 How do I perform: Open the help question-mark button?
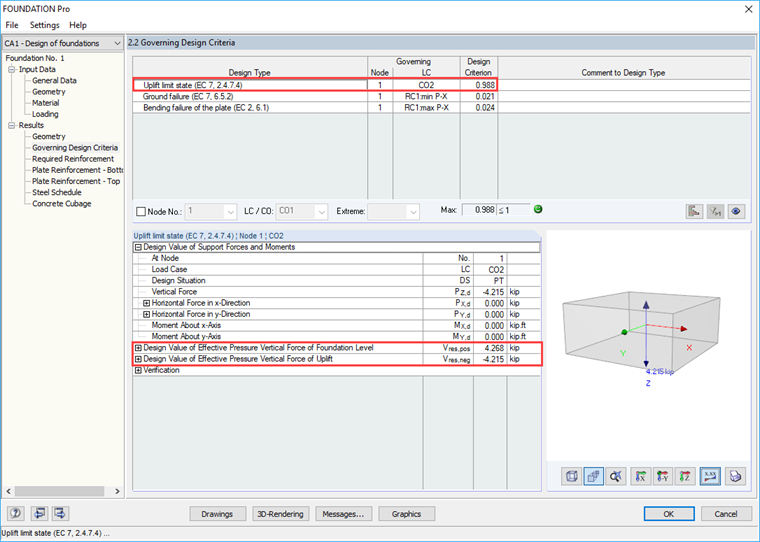click(16, 513)
